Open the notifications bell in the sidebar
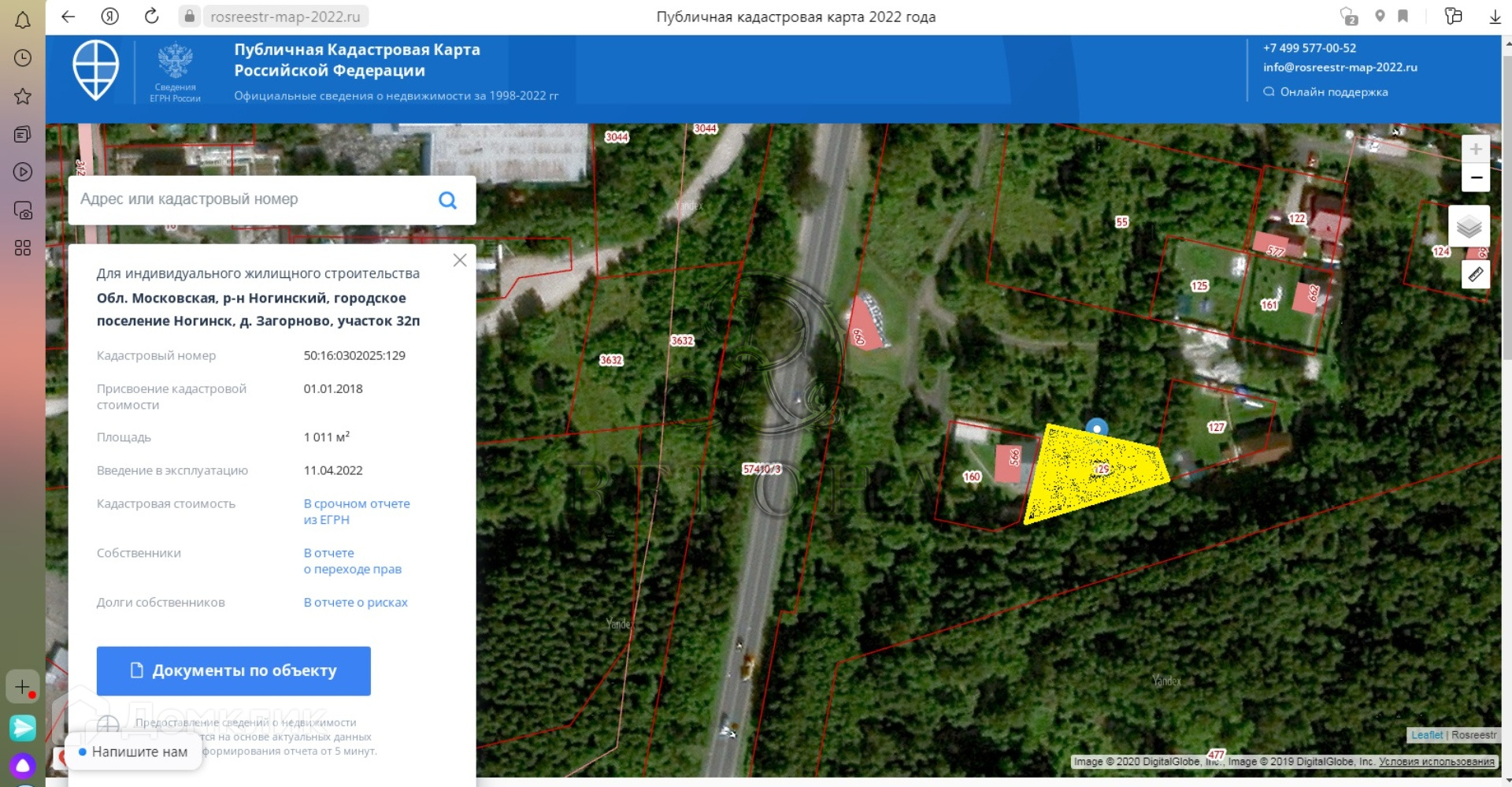1512x787 pixels. pyautogui.click(x=23, y=20)
